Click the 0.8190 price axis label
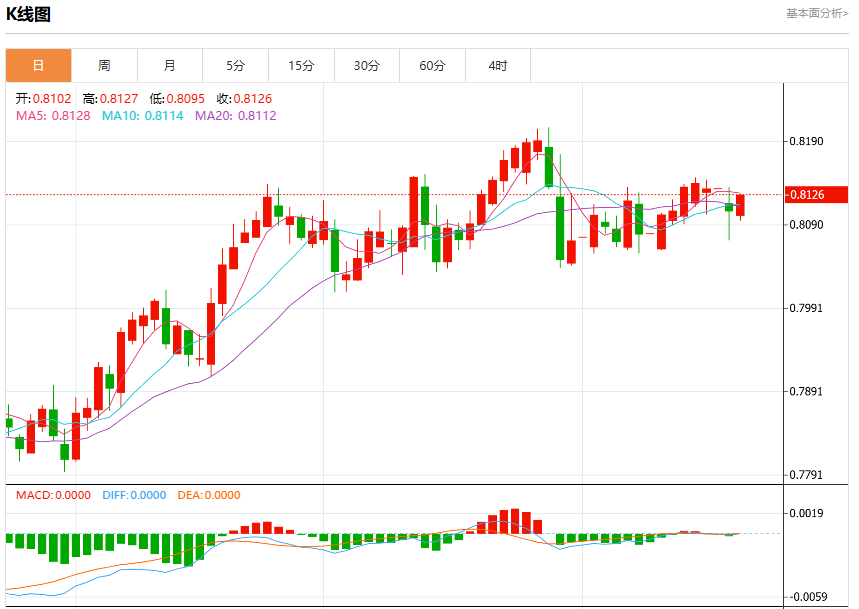This screenshot has height=609, width=859. pyautogui.click(x=806, y=141)
